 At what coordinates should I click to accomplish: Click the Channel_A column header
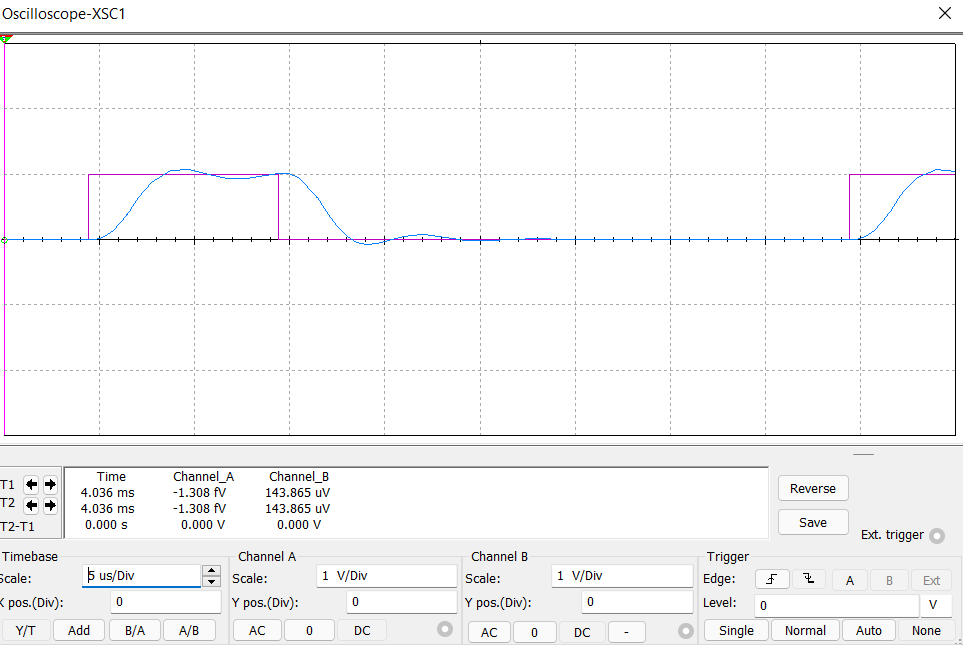pyautogui.click(x=203, y=477)
